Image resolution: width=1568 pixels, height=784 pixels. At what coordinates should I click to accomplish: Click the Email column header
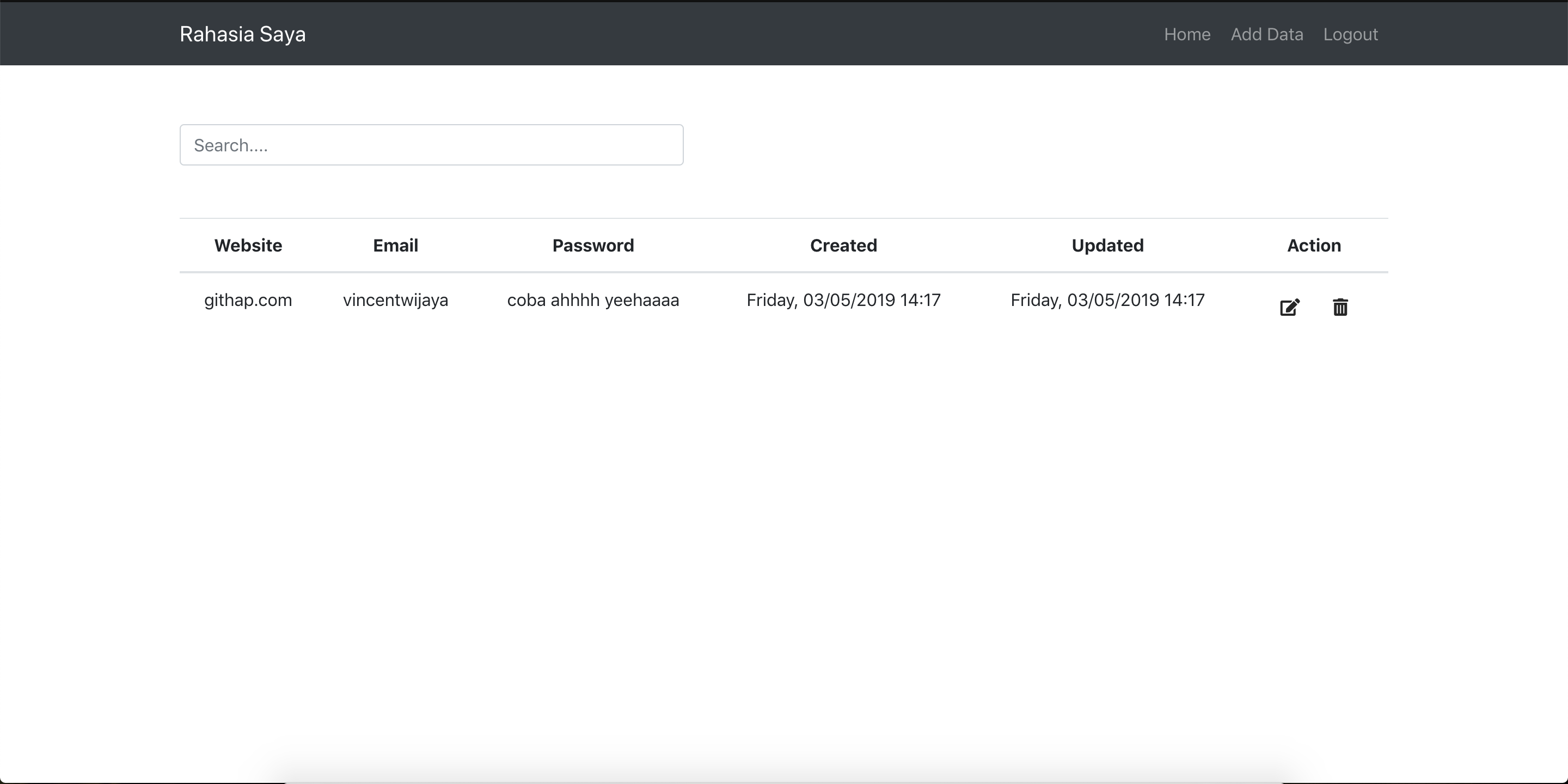[395, 245]
